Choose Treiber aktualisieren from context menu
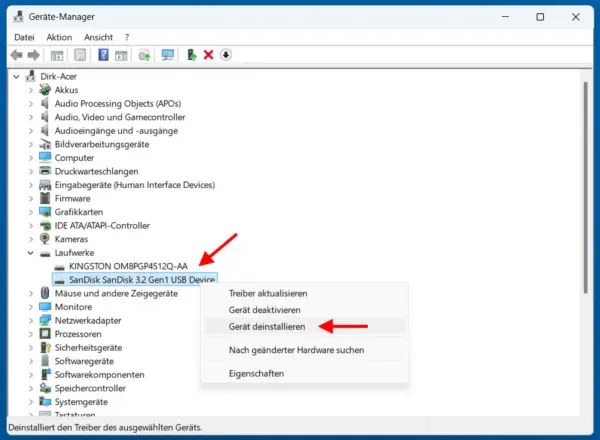This screenshot has height=440, width=600. (x=305, y=293)
